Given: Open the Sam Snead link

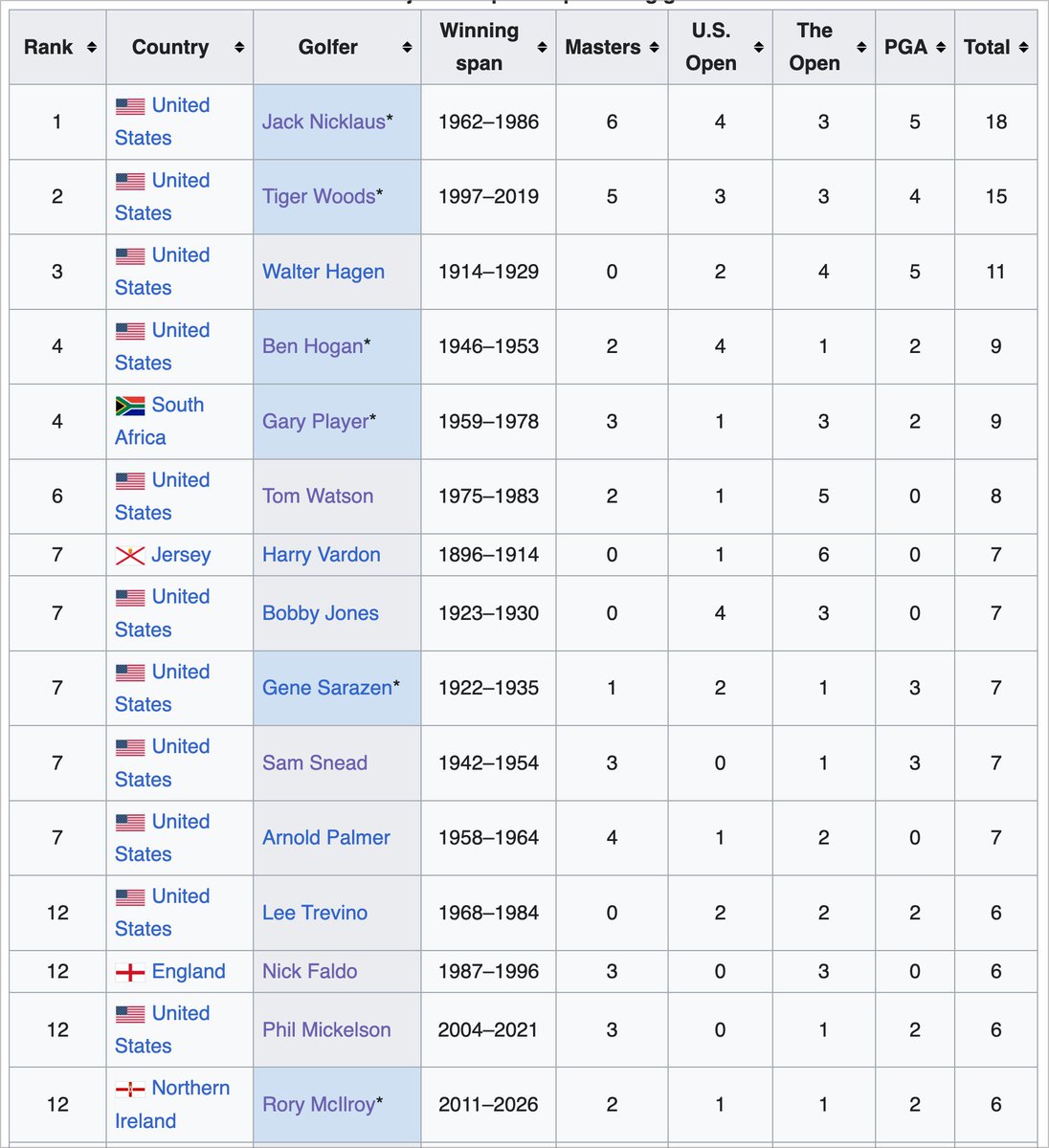Looking at the screenshot, I should tap(315, 762).
